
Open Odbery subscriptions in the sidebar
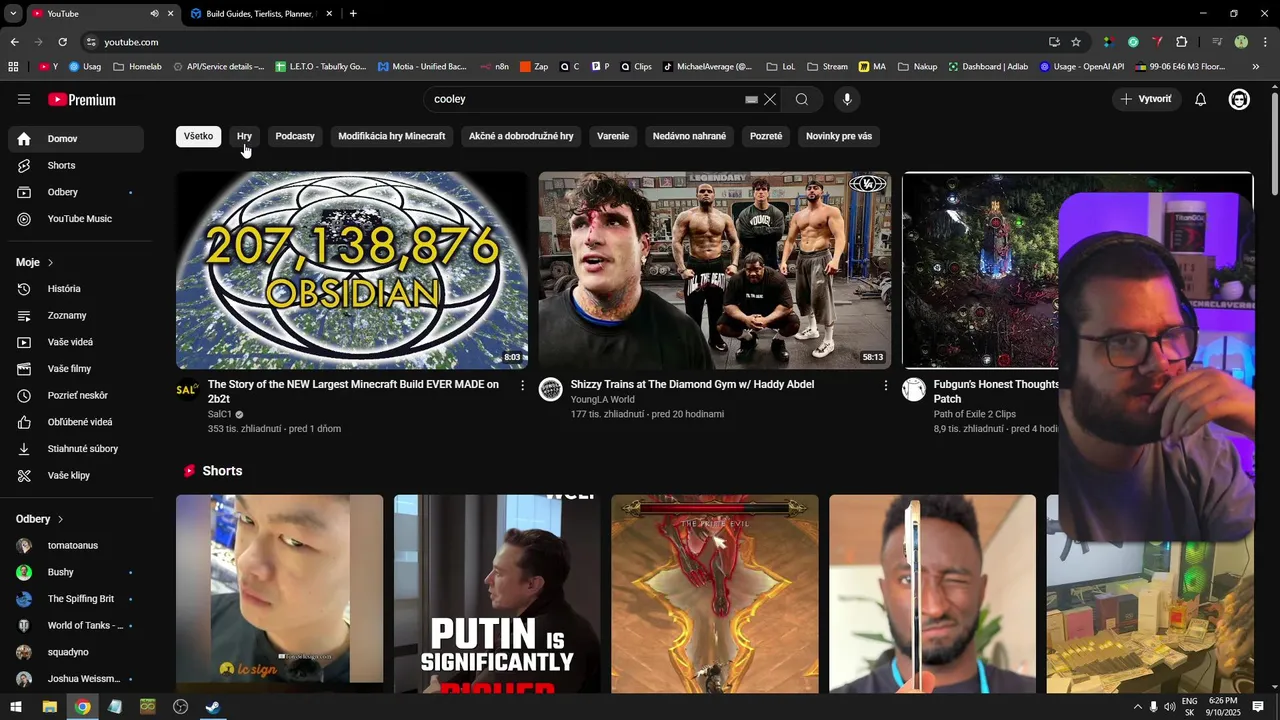point(76,192)
